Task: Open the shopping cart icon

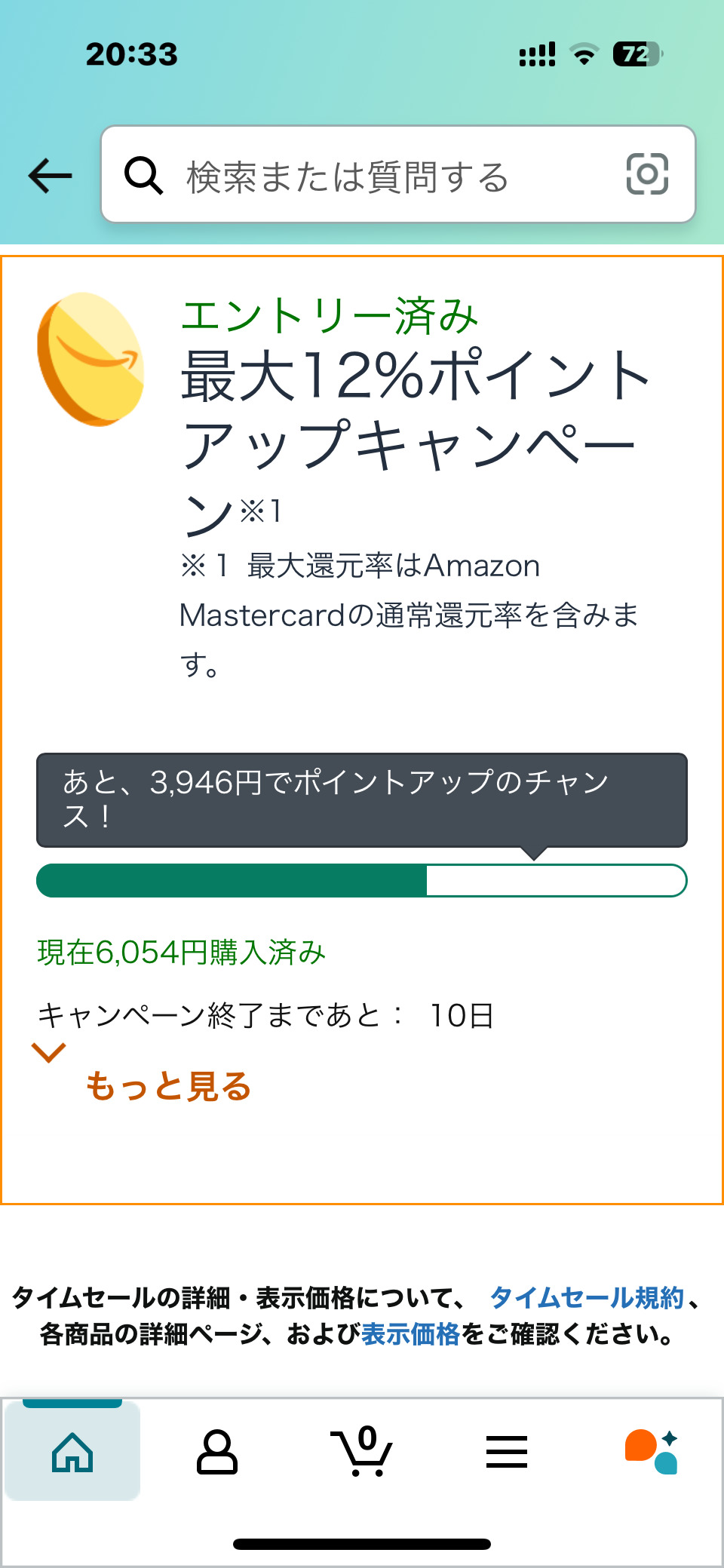Action: tap(362, 1451)
